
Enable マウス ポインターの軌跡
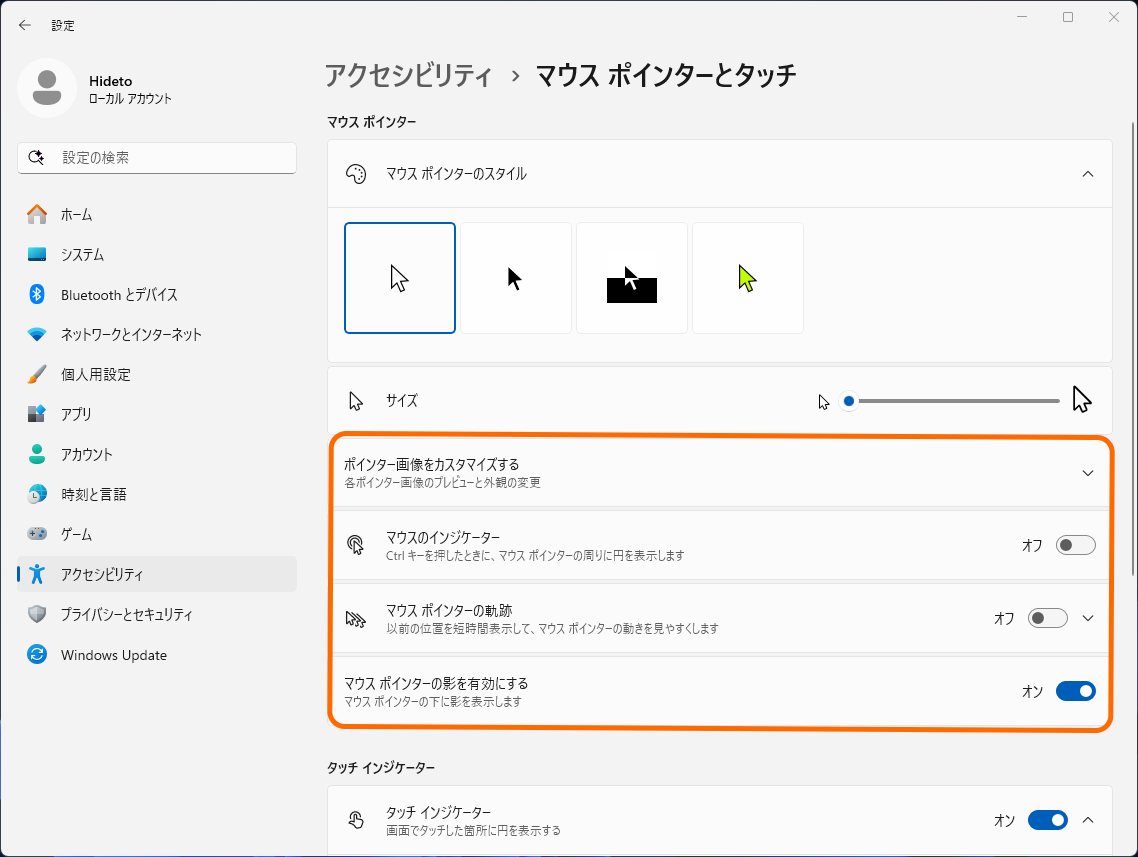pyautogui.click(x=1047, y=618)
